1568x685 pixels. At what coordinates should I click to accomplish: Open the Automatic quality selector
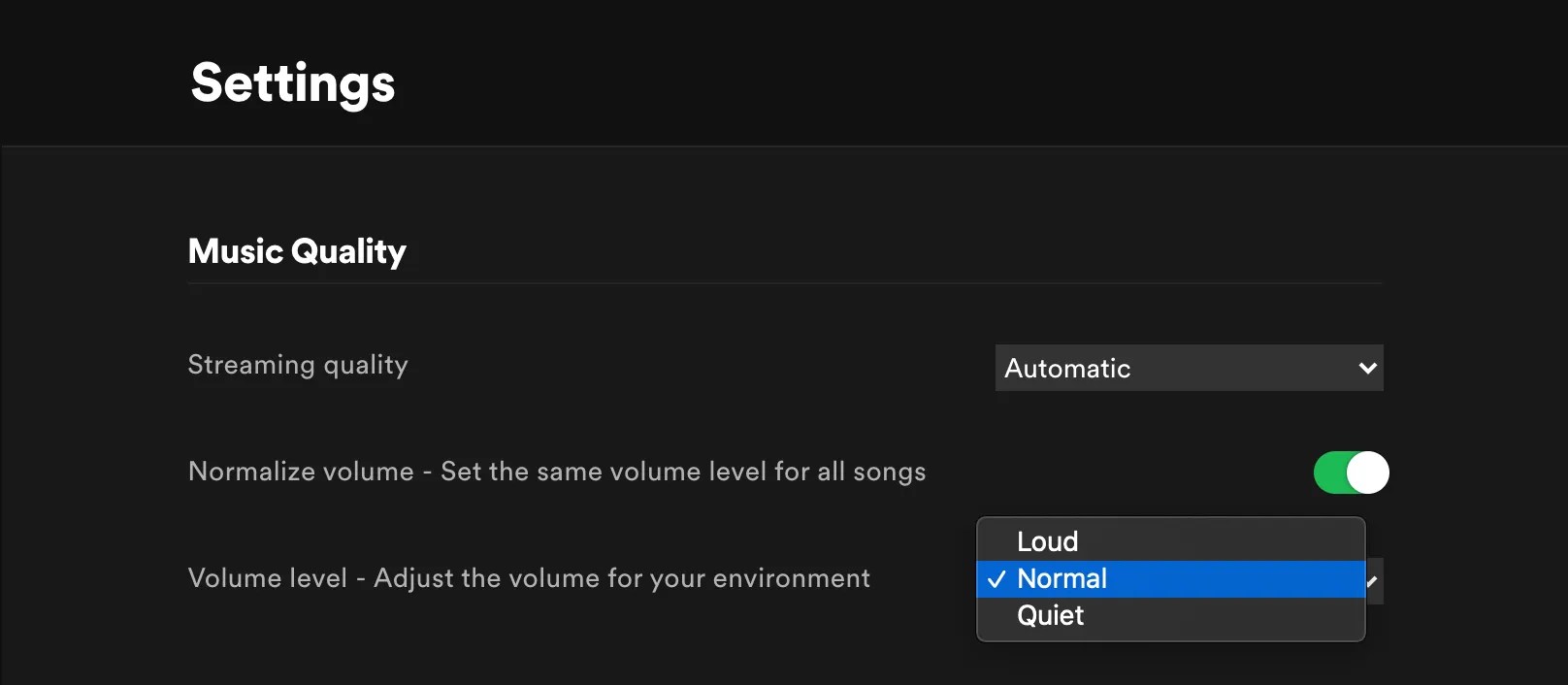1189,369
